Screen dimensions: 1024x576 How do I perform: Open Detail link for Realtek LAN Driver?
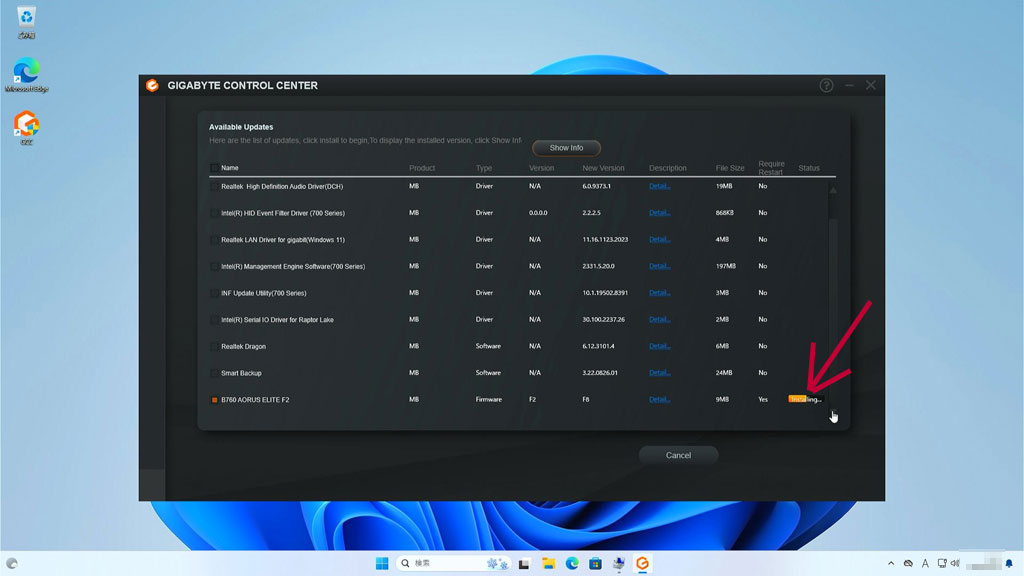click(x=659, y=240)
